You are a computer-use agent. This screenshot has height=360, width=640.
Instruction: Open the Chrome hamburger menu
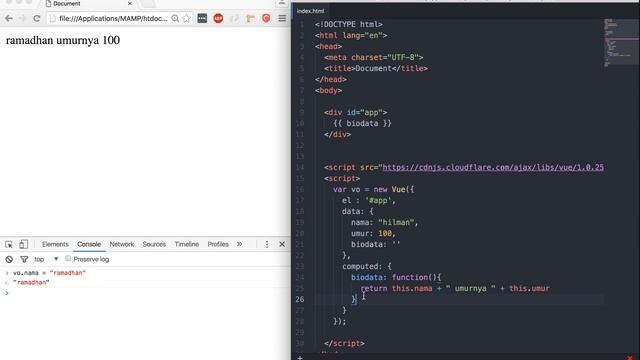coord(282,18)
